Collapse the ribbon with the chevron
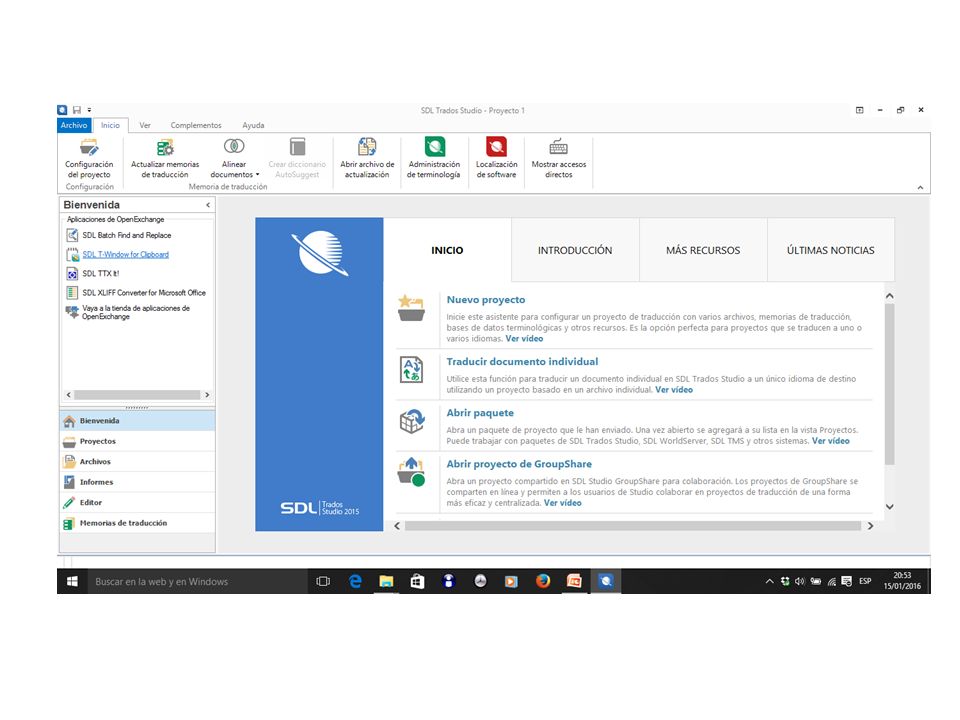Viewport: 960px width, 720px height. click(920, 188)
